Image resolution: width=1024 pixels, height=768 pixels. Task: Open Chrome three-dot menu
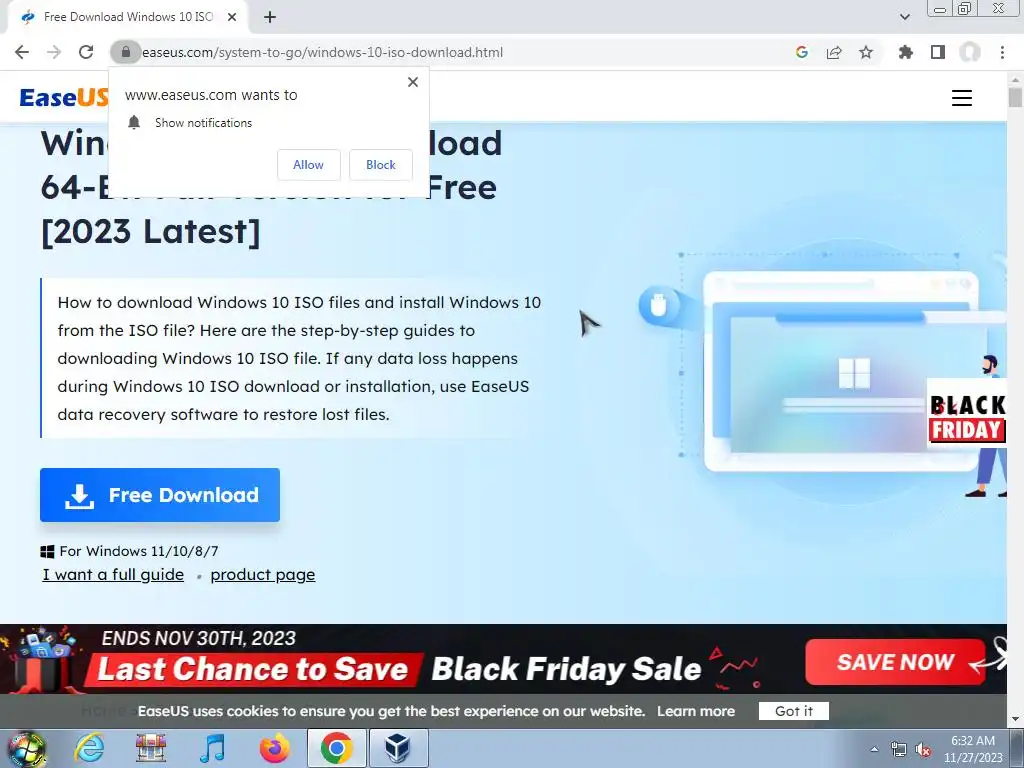coord(1002,52)
